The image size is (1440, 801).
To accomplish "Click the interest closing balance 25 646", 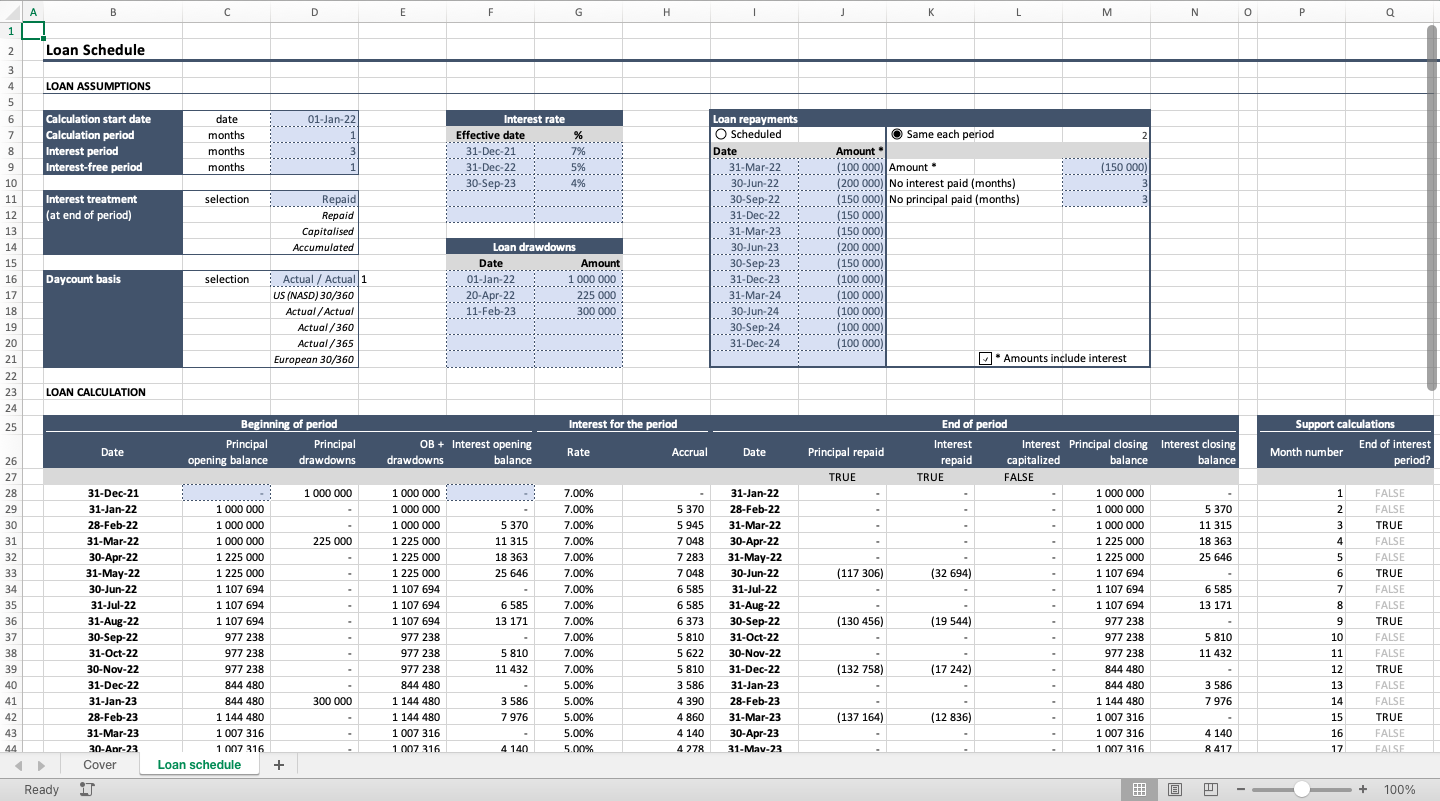I will pos(1194,557).
